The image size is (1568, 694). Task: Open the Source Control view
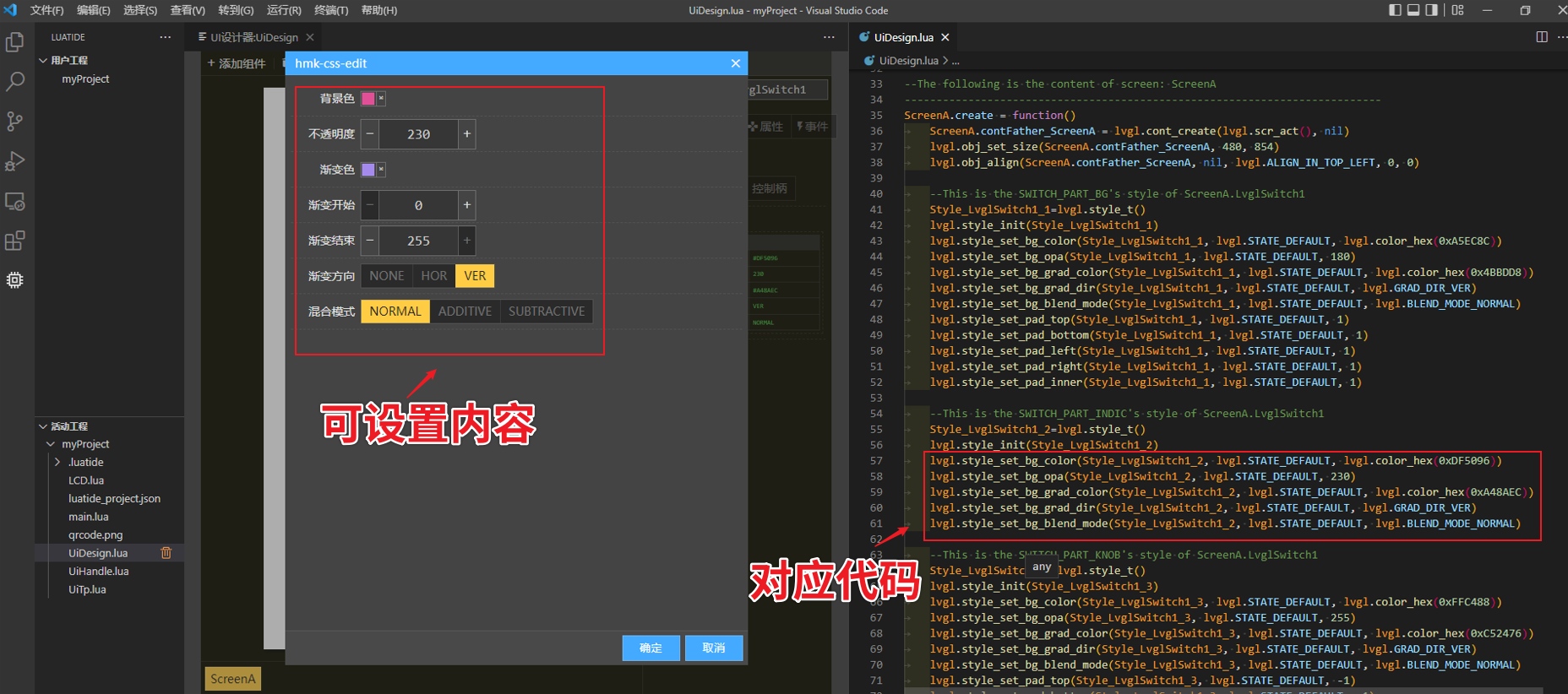(x=15, y=122)
